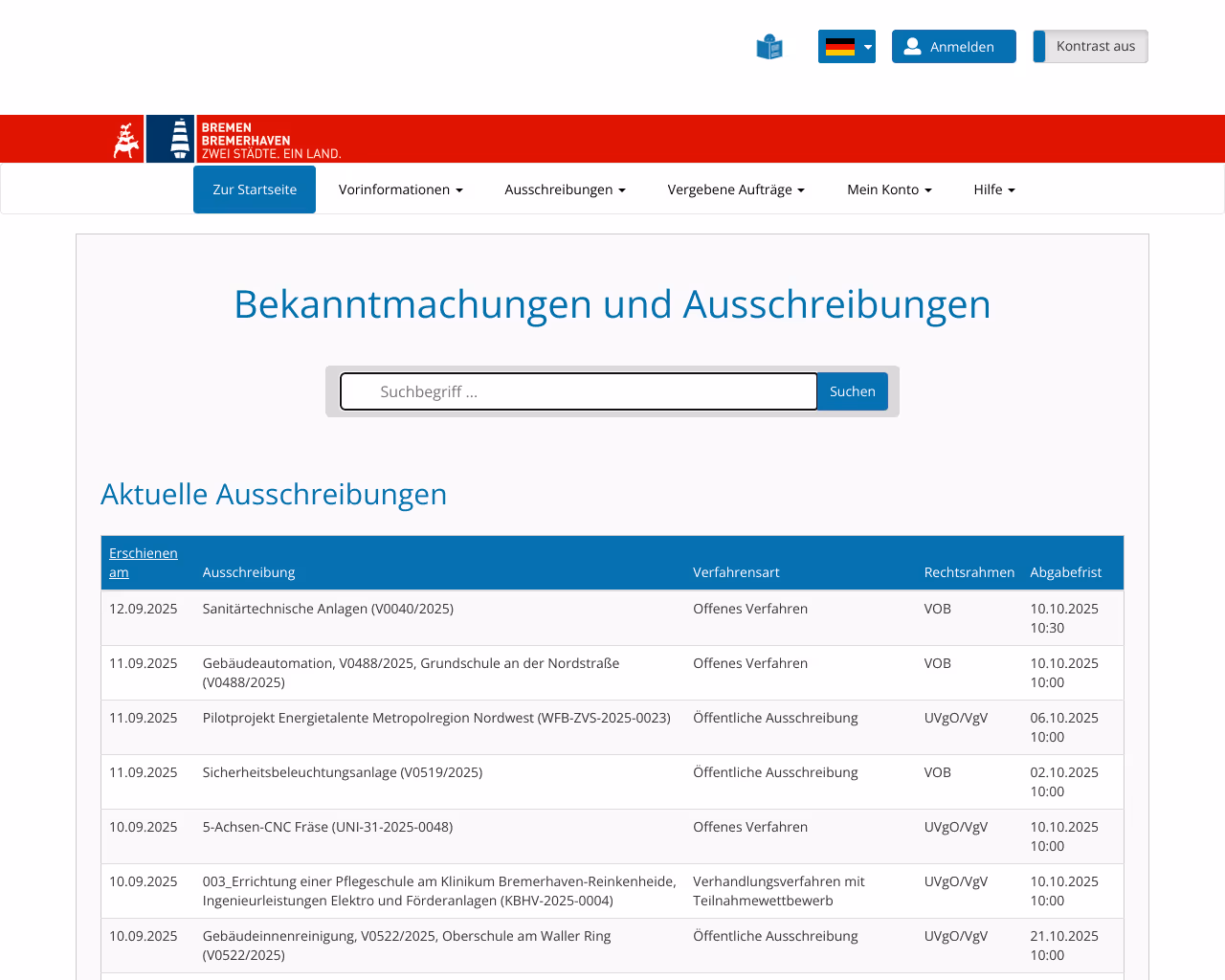Screen dimensions: 1225x980
Task: Click deadline 21.10.2025 10:00
Action: pos(1064,946)
